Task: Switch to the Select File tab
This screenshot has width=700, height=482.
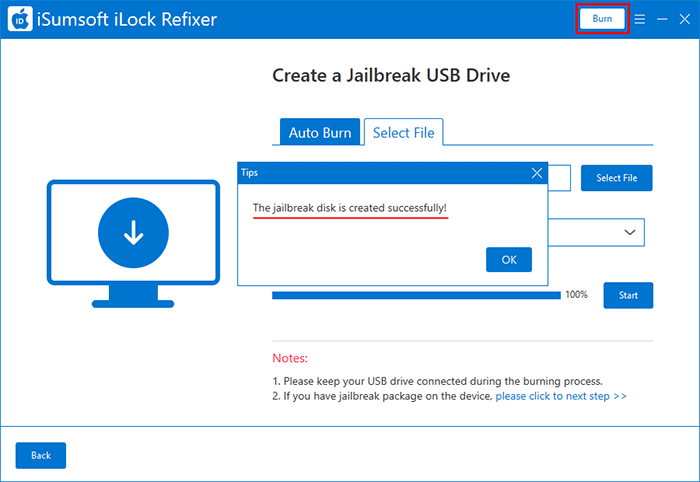Action: 404,132
